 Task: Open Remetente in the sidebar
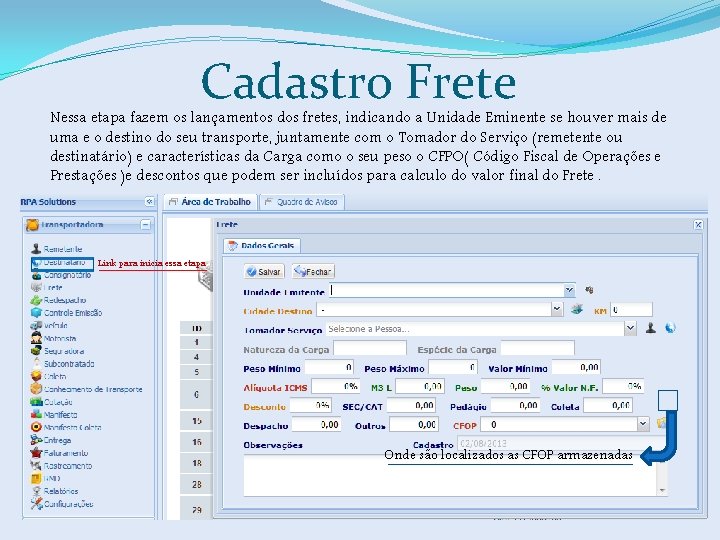57,249
